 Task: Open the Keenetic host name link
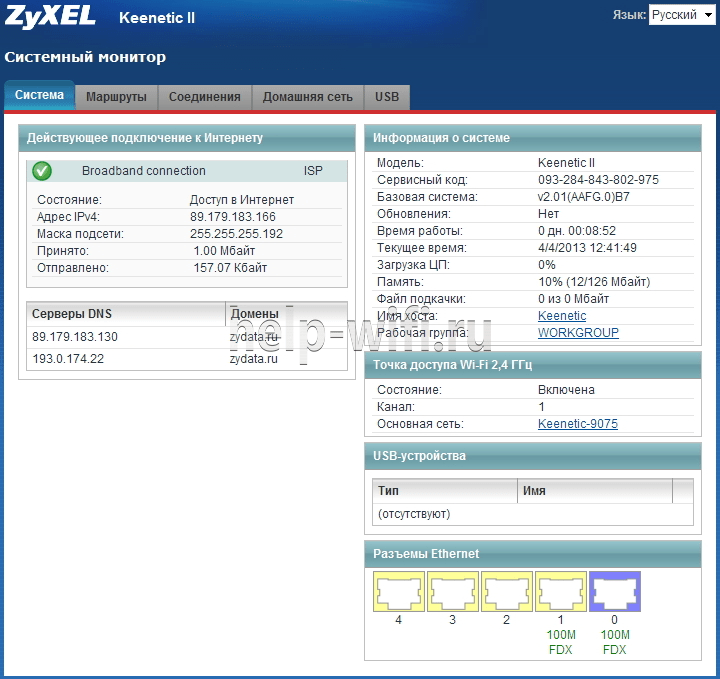[562, 316]
